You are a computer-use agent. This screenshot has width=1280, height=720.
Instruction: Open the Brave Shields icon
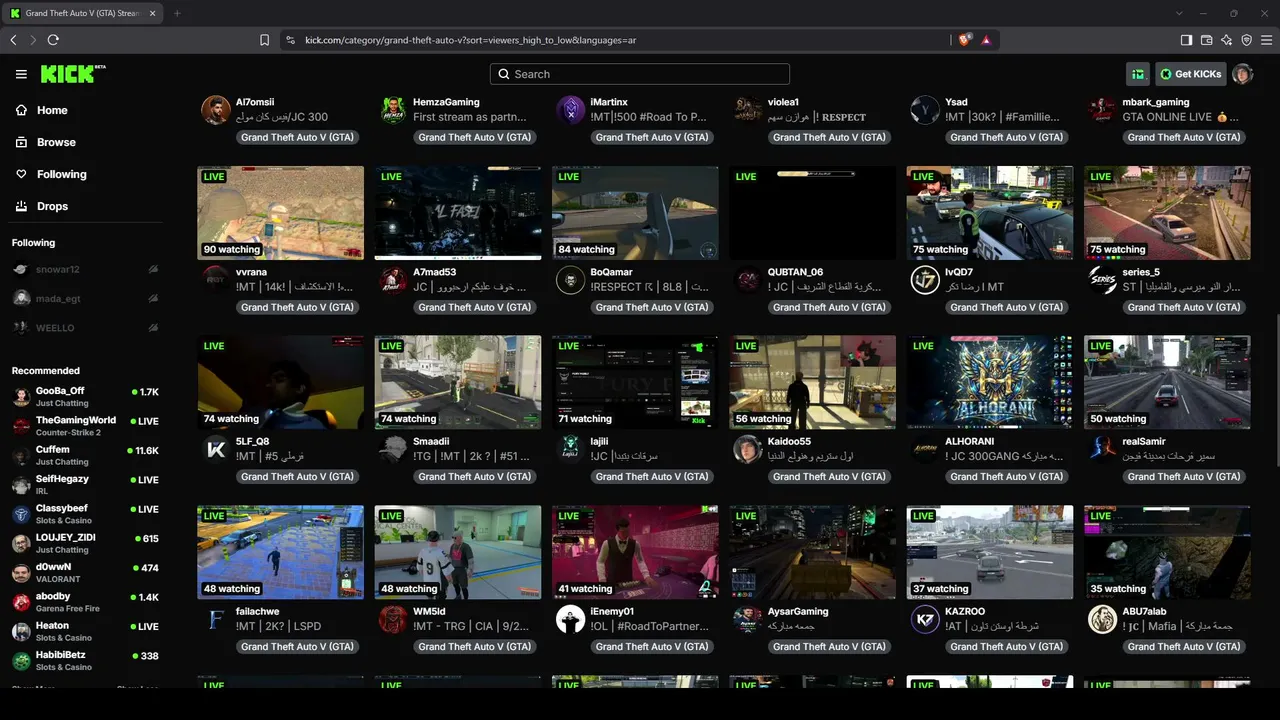(964, 40)
